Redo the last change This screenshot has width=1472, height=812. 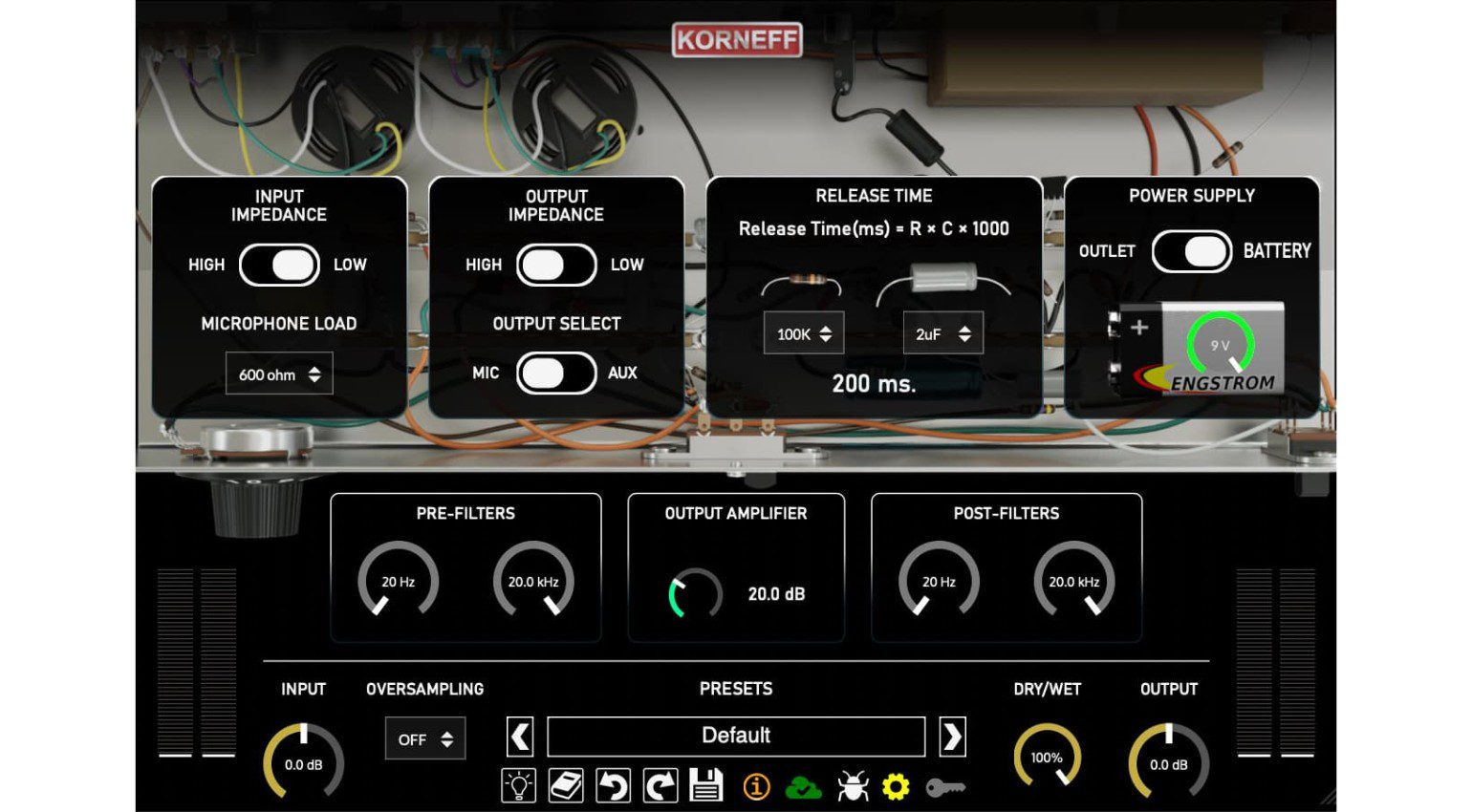click(x=660, y=786)
